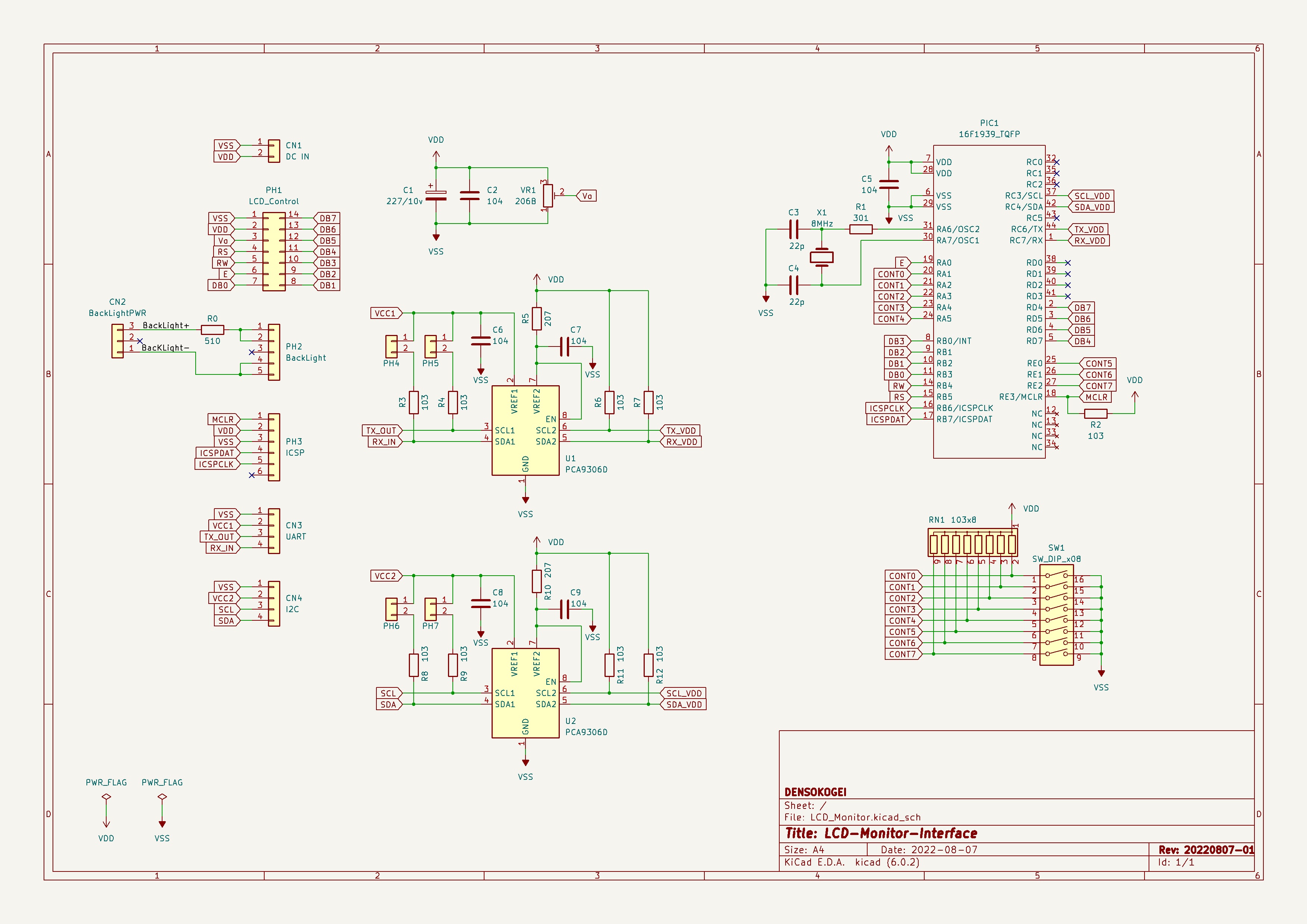
Task: Select the VR1 potentiometer symbol
Action: 547,196
